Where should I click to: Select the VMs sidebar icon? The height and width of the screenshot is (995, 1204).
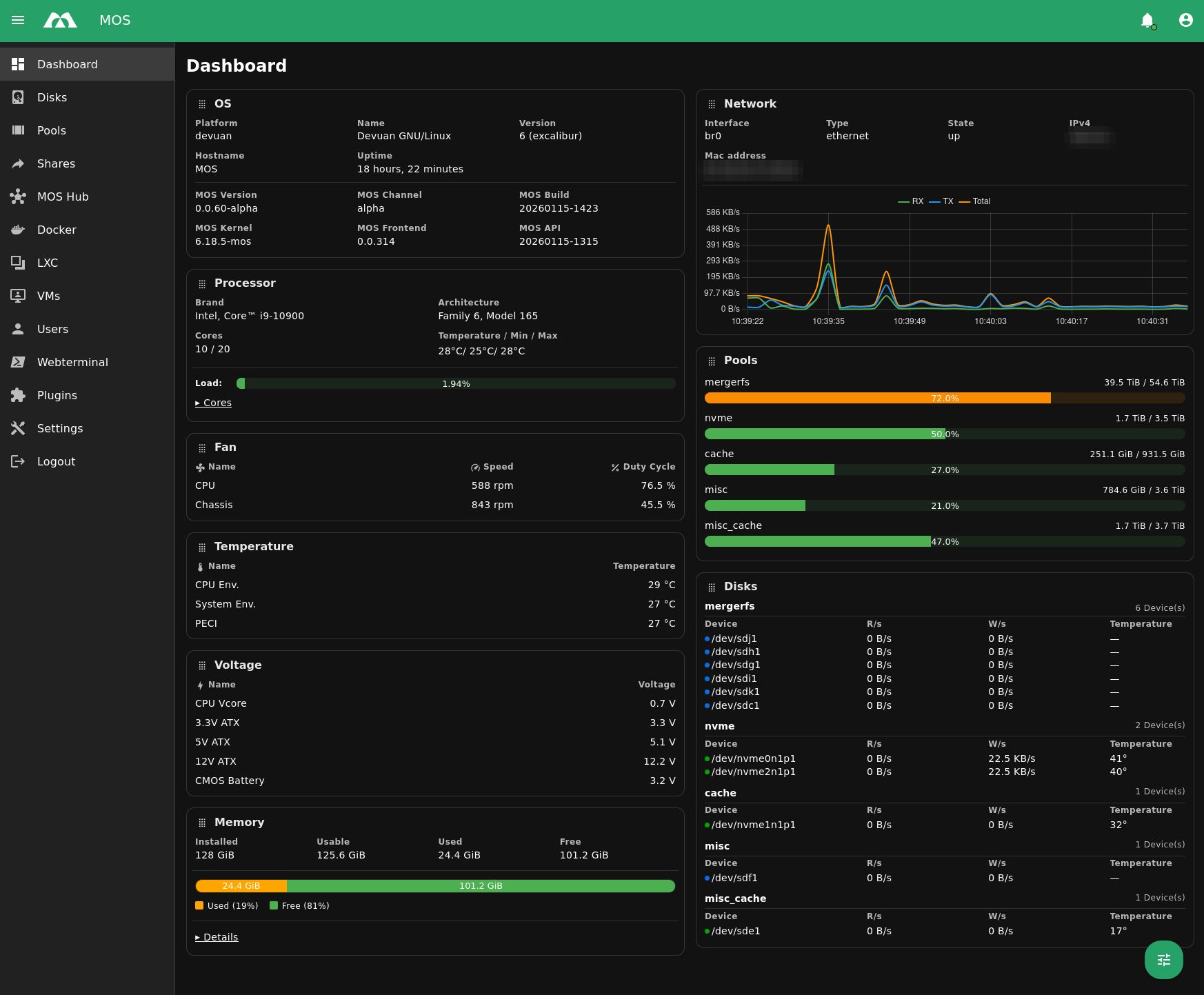tap(19, 296)
